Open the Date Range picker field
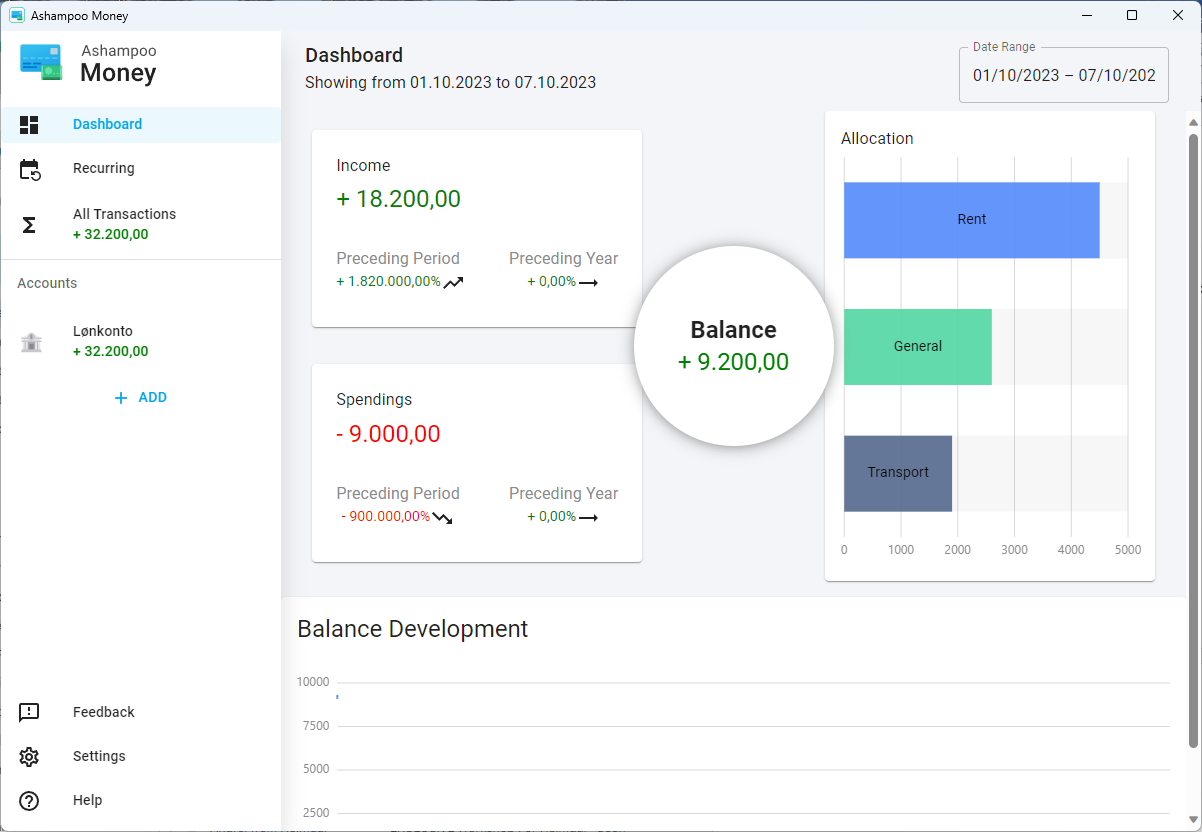 1063,76
